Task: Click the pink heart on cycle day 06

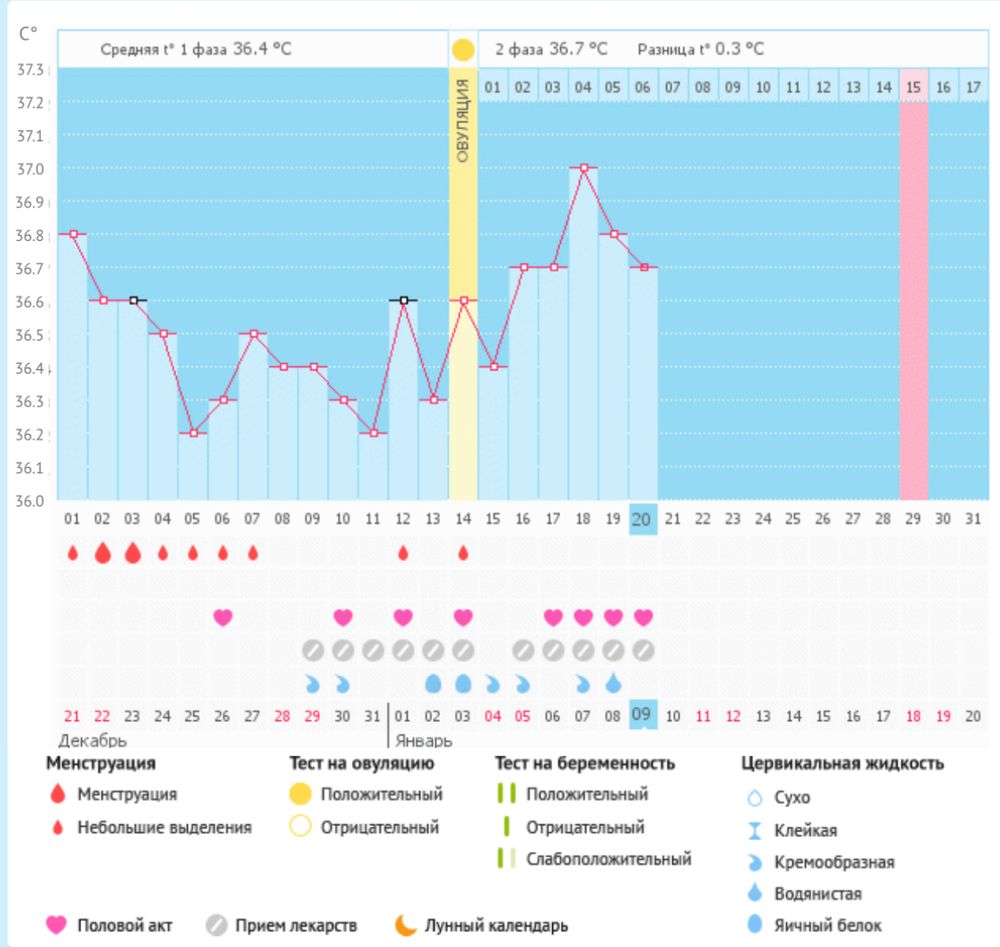Action: click(x=223, y=617)
